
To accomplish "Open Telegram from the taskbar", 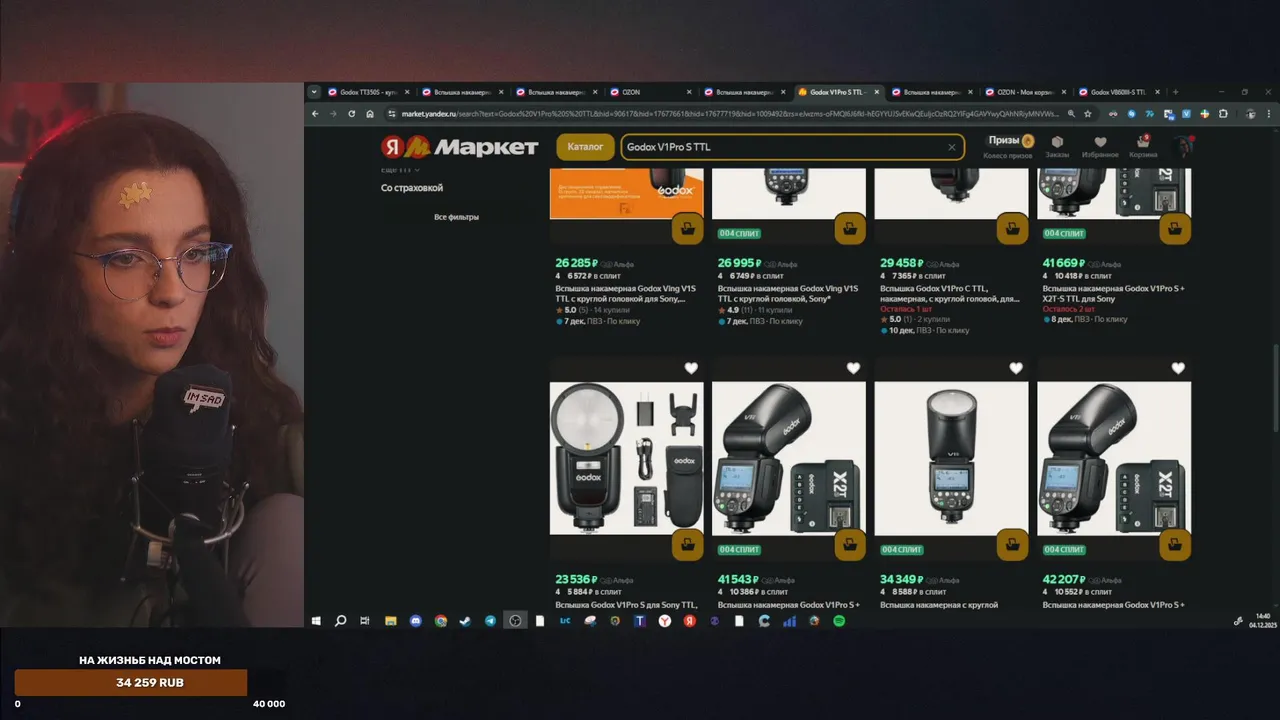I will [490, 621].
